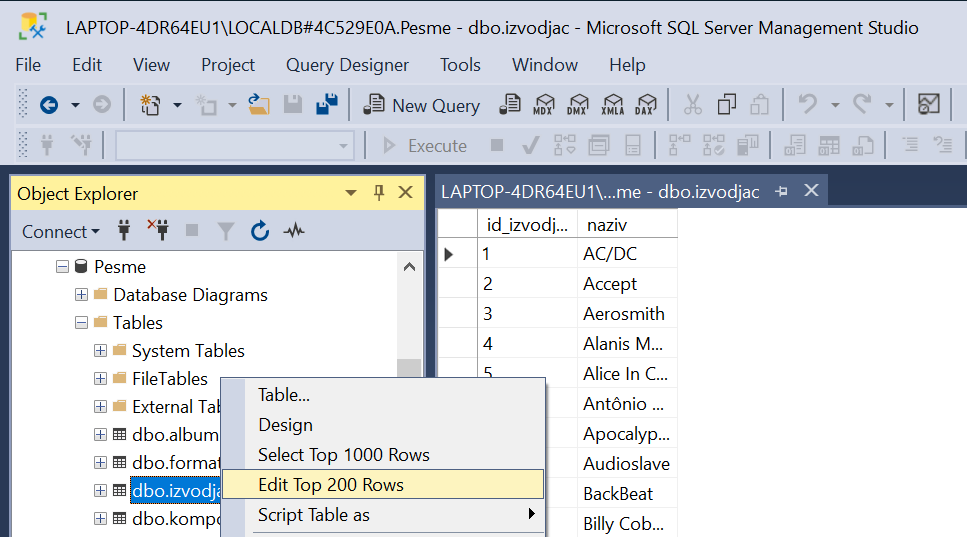Choose Table... from the context menu
Viewport: 967px width, 537px height.
click(x=383, y=395)
